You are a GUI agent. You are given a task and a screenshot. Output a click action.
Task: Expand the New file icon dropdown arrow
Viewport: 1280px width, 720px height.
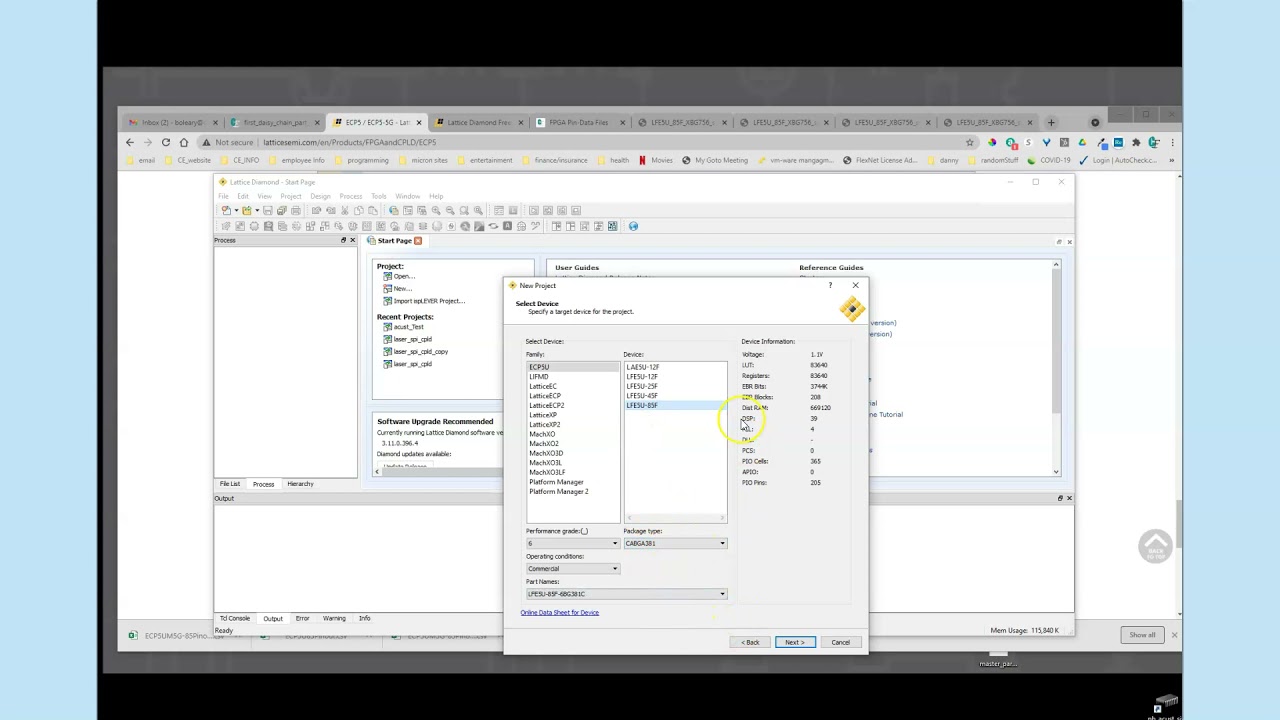coord(236,210)
